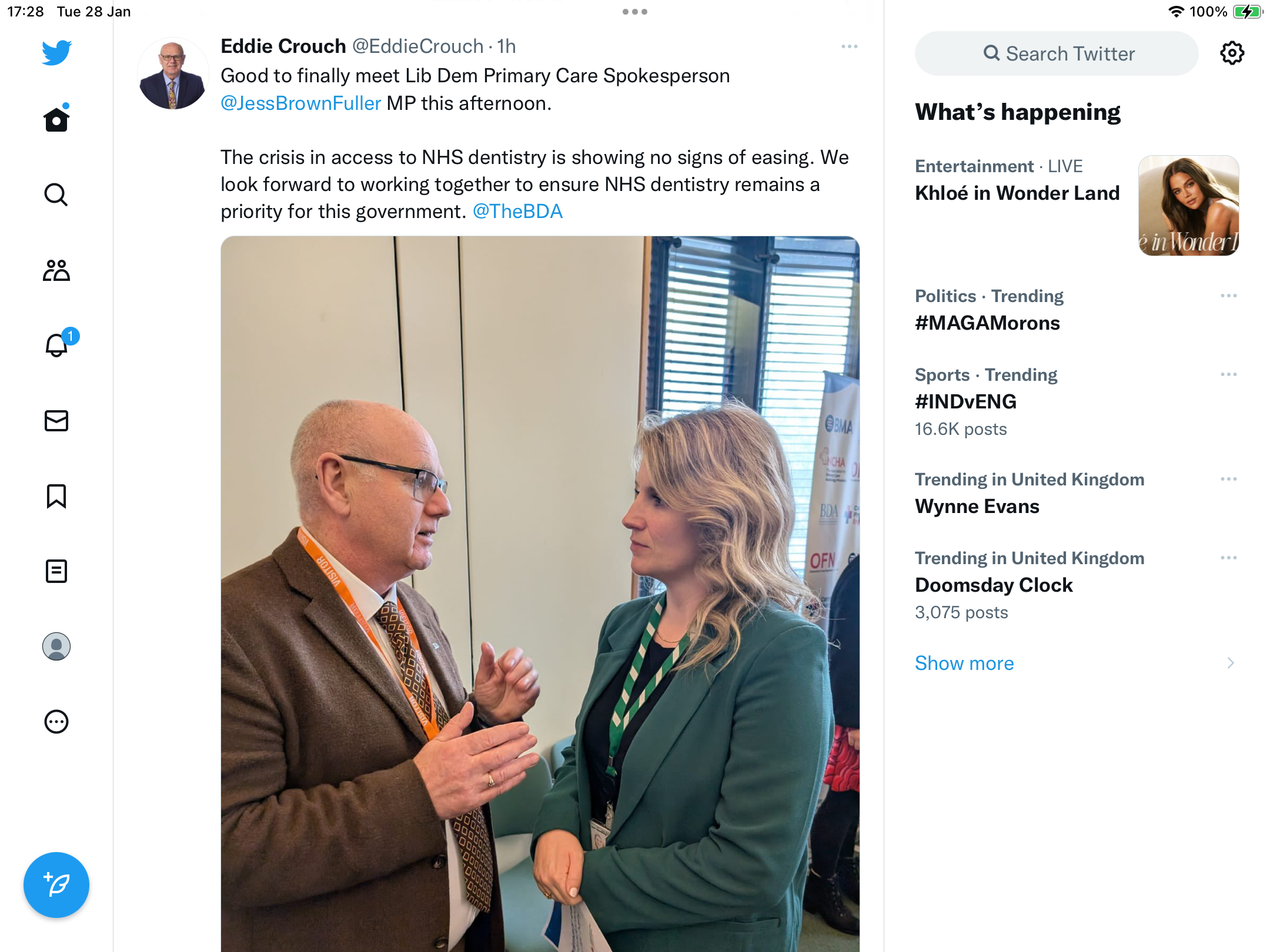This screenshot has height=952, width=1270.
Task: Open Notifications bell with 1 badge
Action: [x=59, y=344]
